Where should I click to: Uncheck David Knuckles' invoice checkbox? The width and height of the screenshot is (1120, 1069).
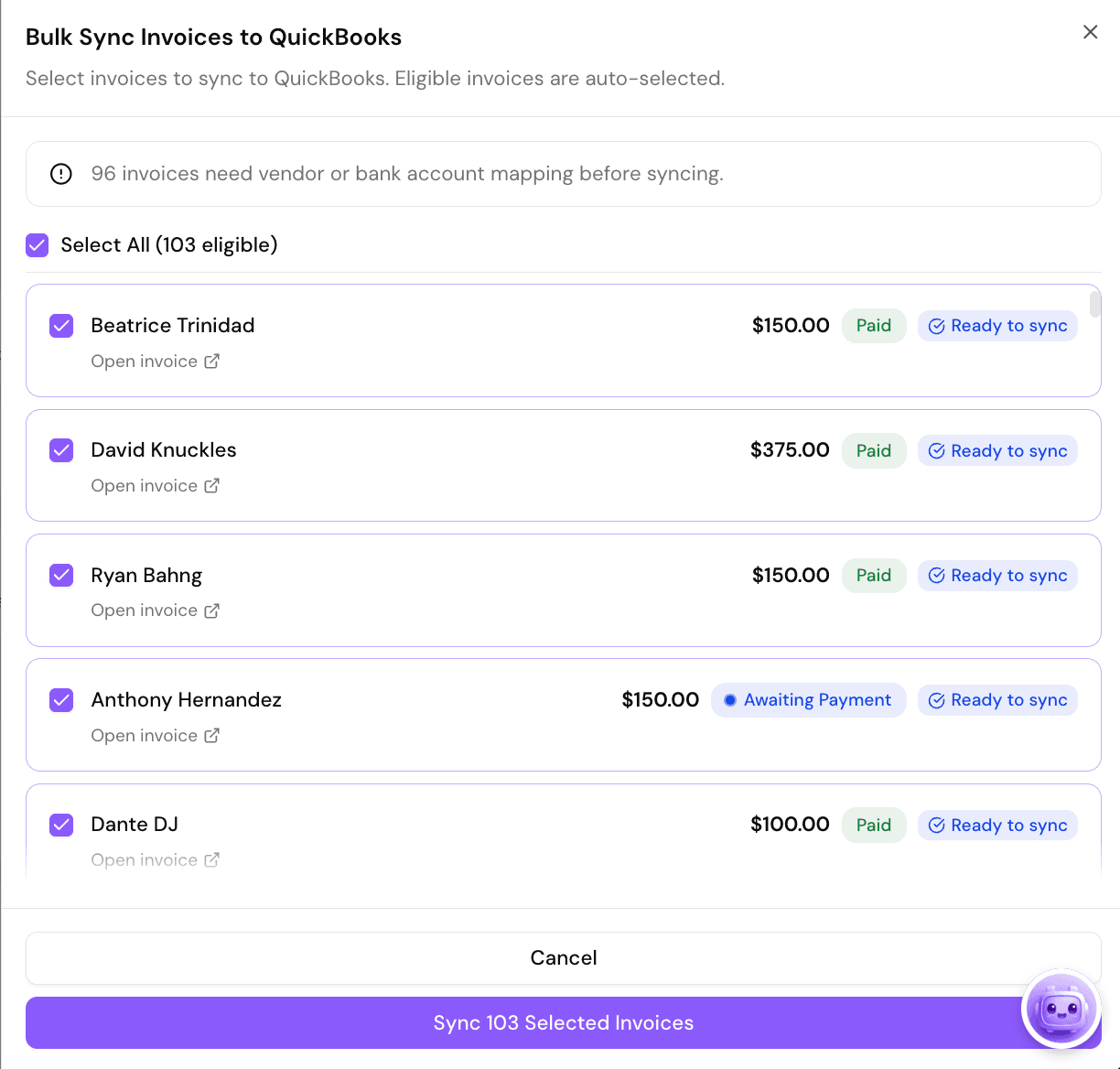[x=60, y=450]
